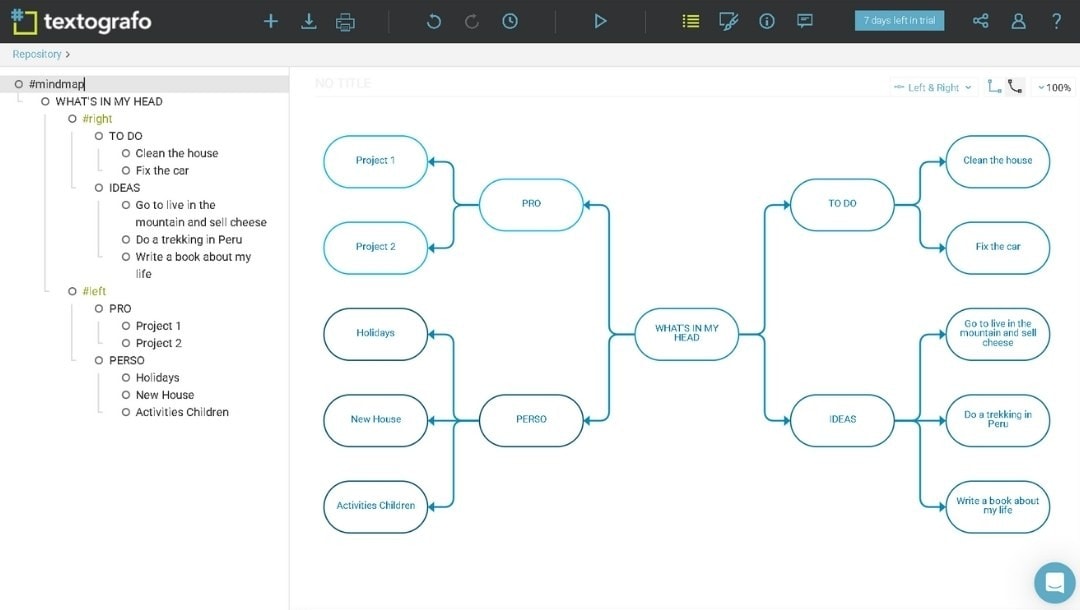
Task: Click the help question mark
Action: pyautogui.click(x=1057, y=20)
